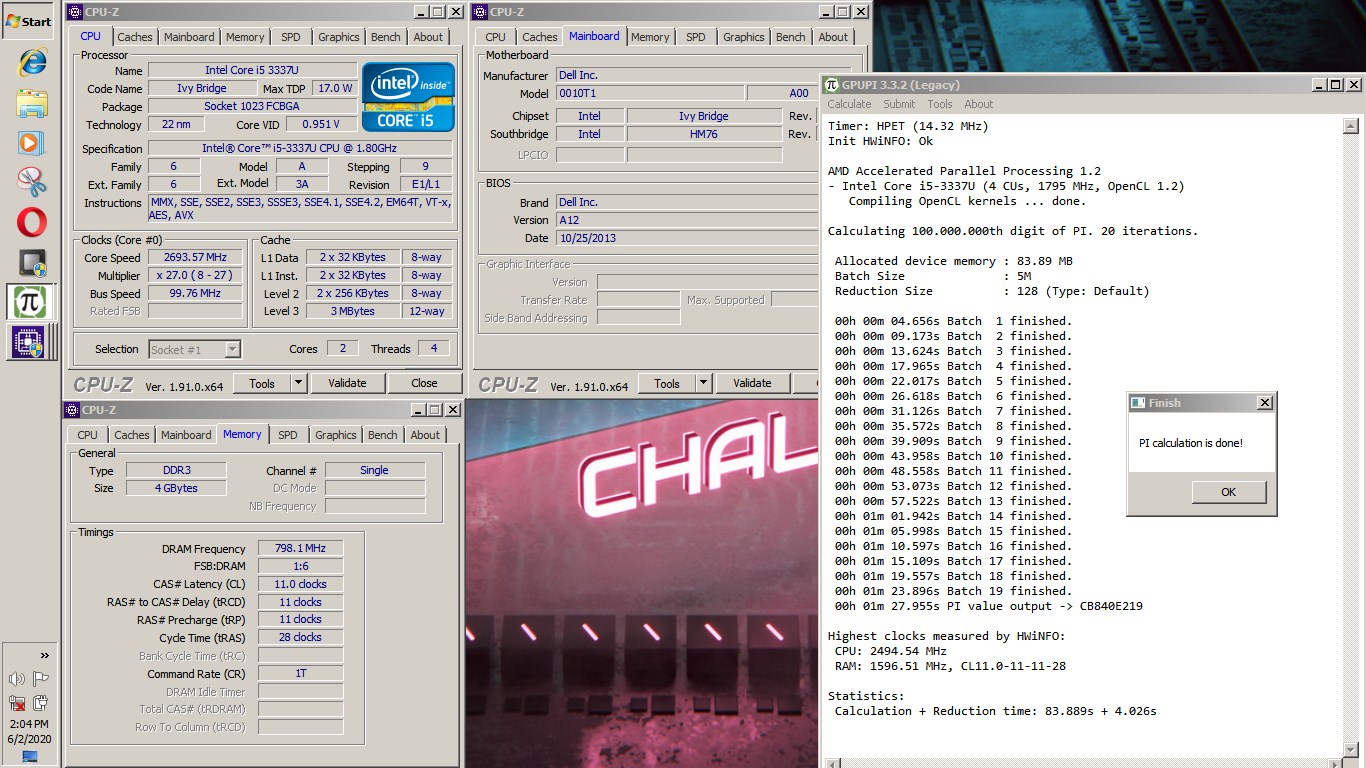Switch to the Bench tab in the CPU-Z Processor window

pyautogui.click(x=385, y=37)
